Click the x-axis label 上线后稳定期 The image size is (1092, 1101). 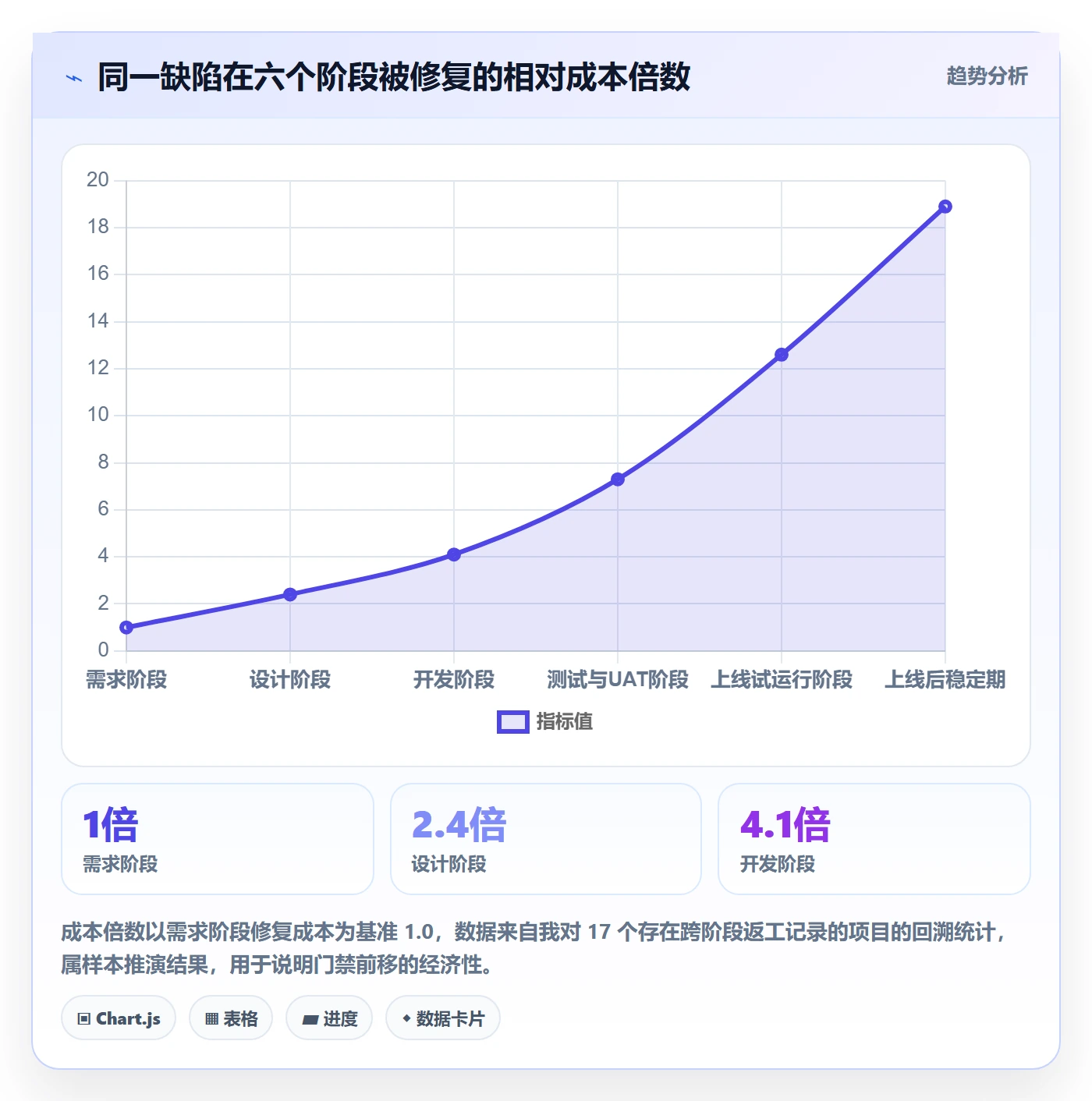coord(945,680)
